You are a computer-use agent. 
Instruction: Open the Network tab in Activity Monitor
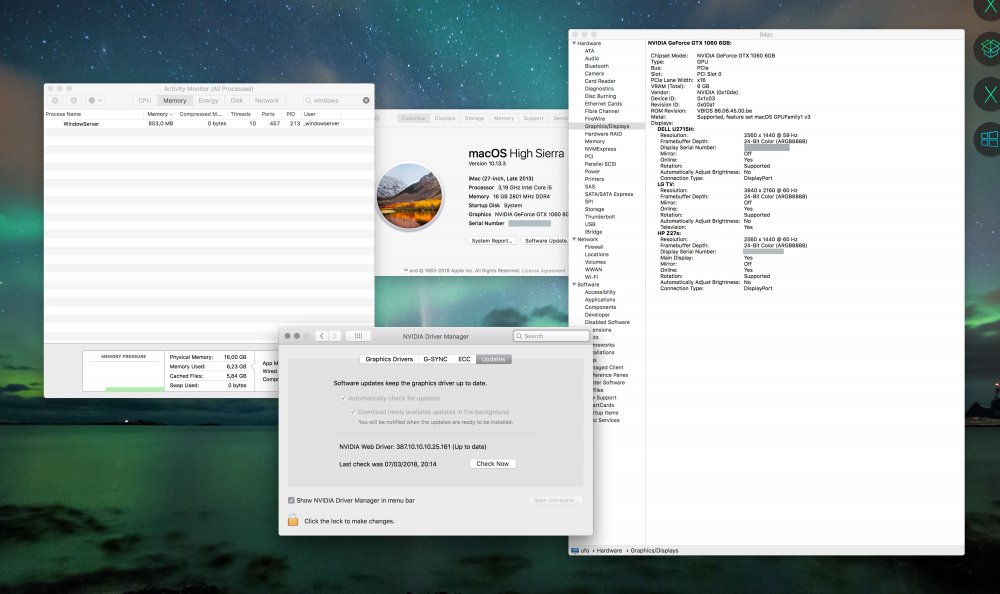tap(267, 100)
